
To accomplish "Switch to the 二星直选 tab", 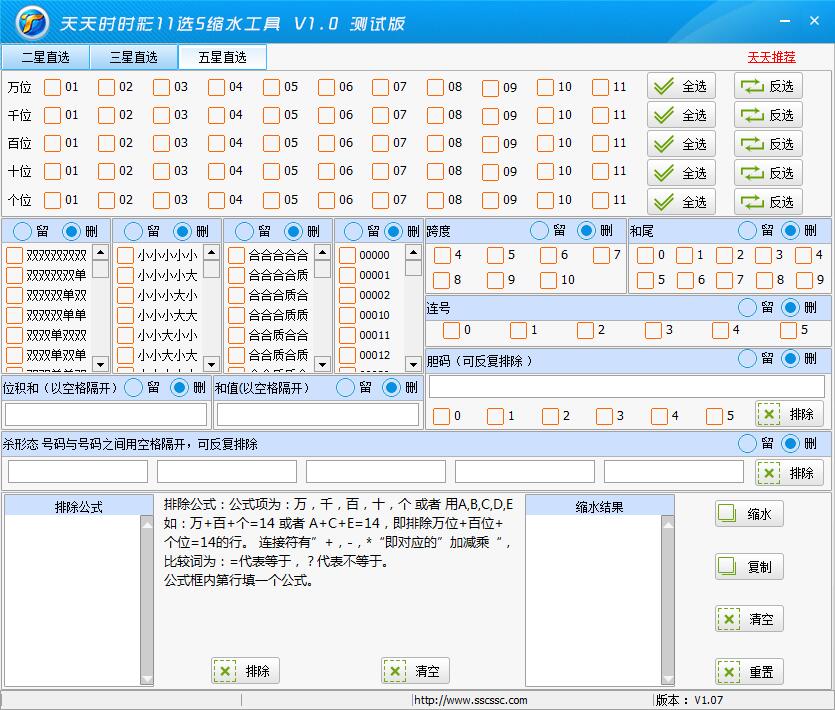I will tap(46, 57).
